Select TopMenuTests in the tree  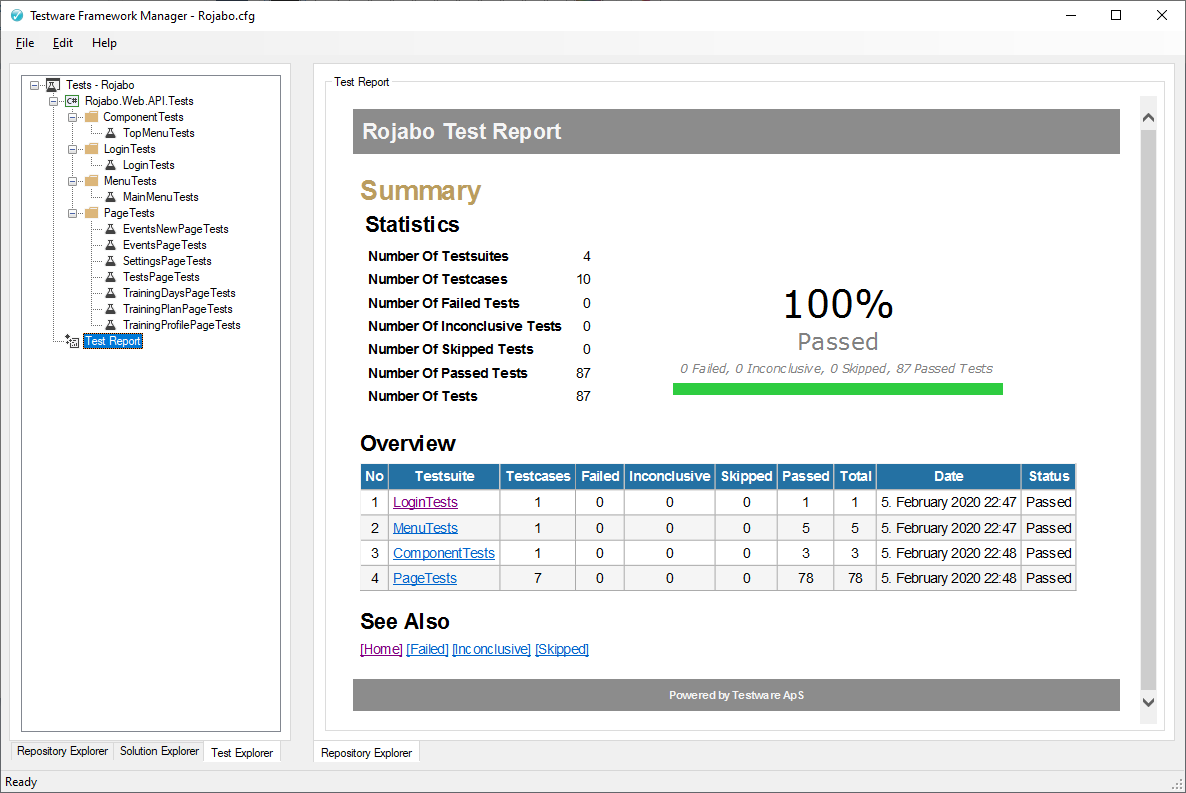coord(159,132)
